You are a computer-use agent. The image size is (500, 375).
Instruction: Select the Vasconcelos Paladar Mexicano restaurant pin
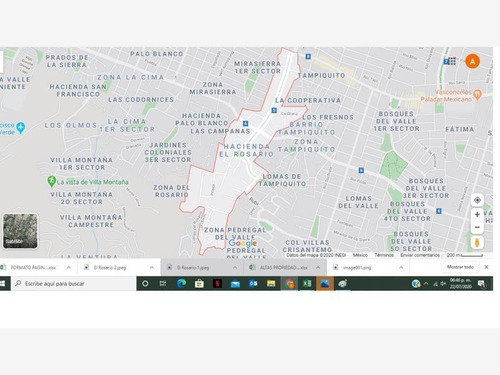coord(477,94)
